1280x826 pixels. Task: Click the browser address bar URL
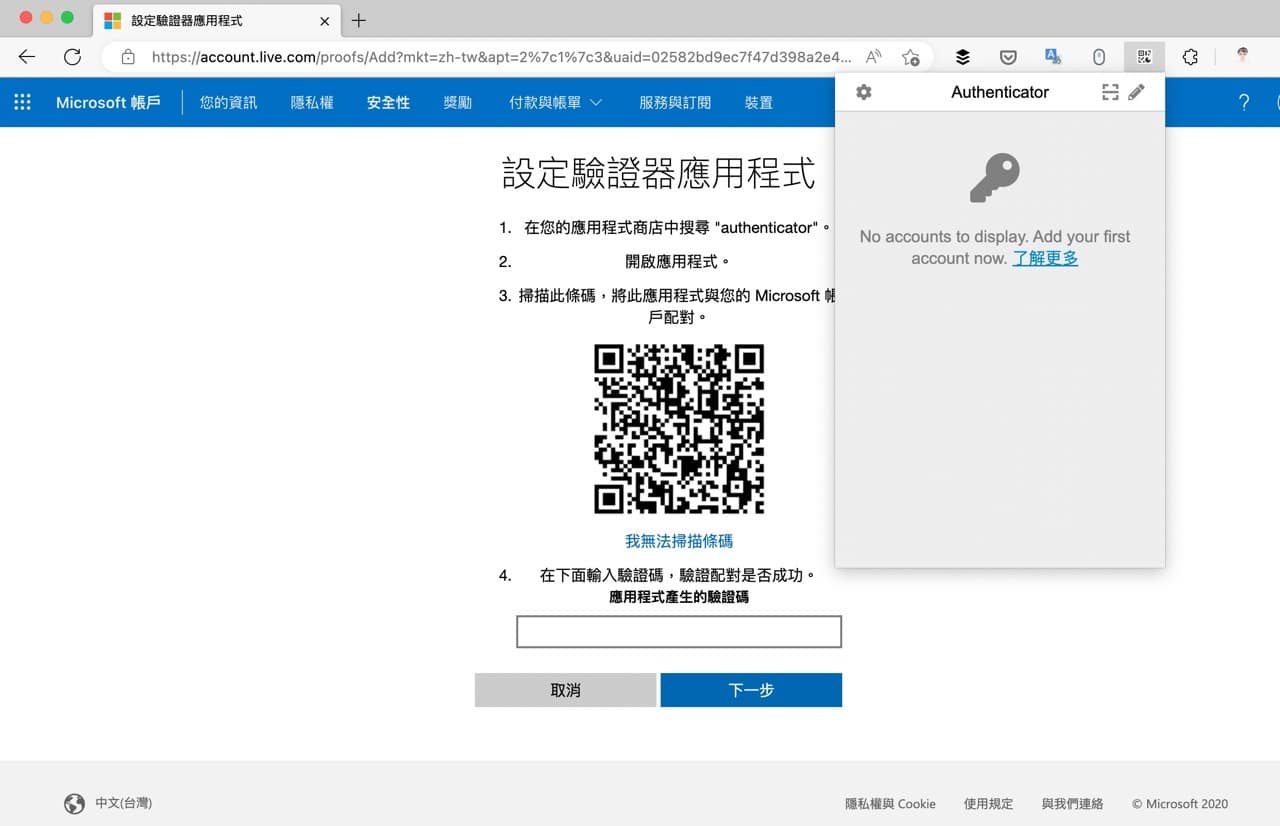[501, 57]
